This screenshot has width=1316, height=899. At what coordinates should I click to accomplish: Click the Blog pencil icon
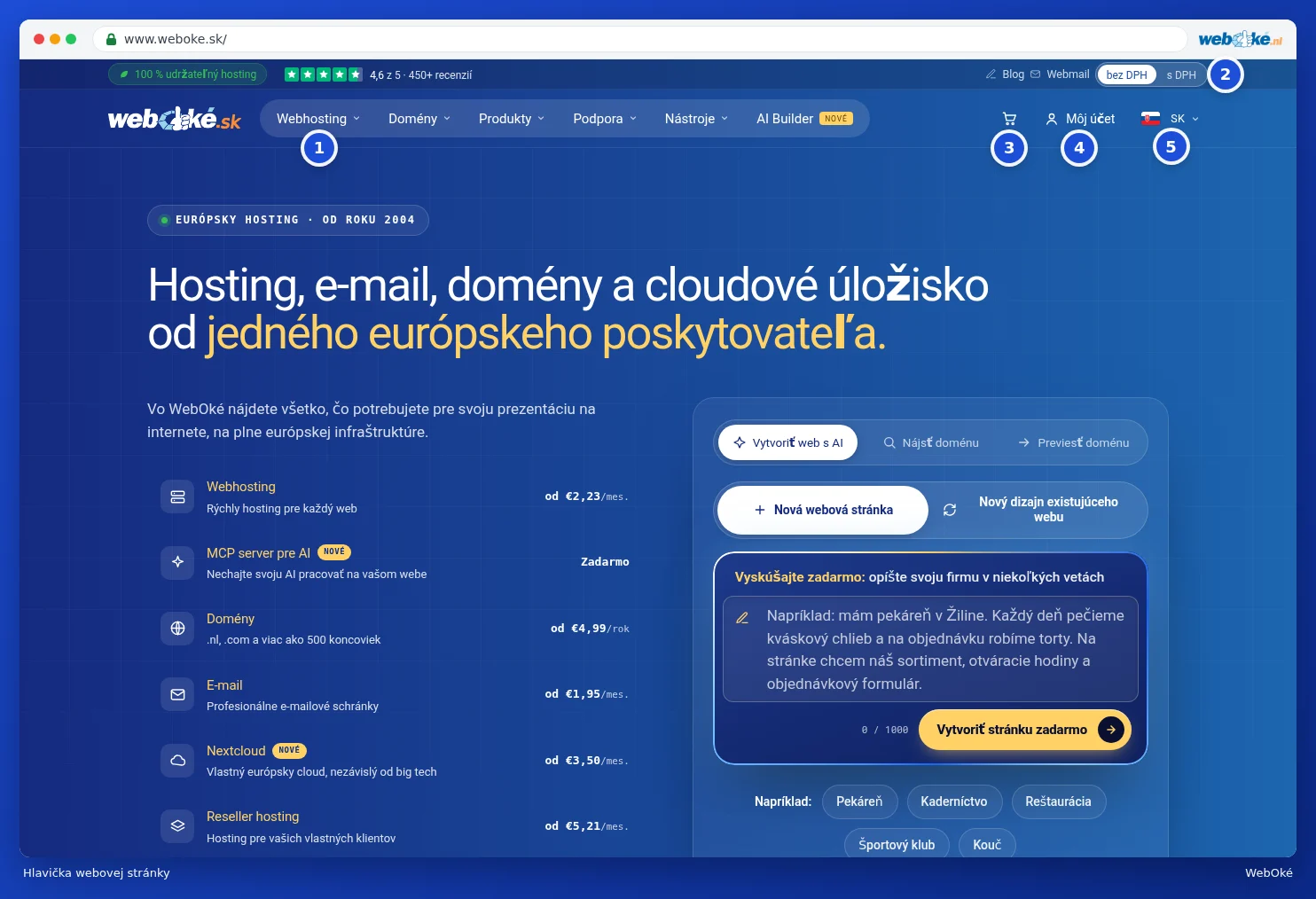pos(991,74)
